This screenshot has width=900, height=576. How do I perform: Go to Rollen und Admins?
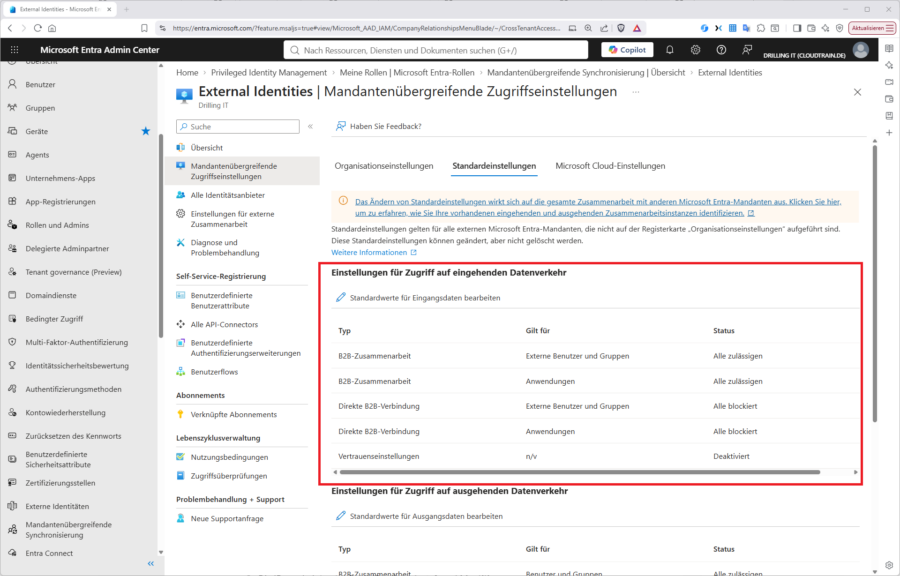[x=57, y=225]
